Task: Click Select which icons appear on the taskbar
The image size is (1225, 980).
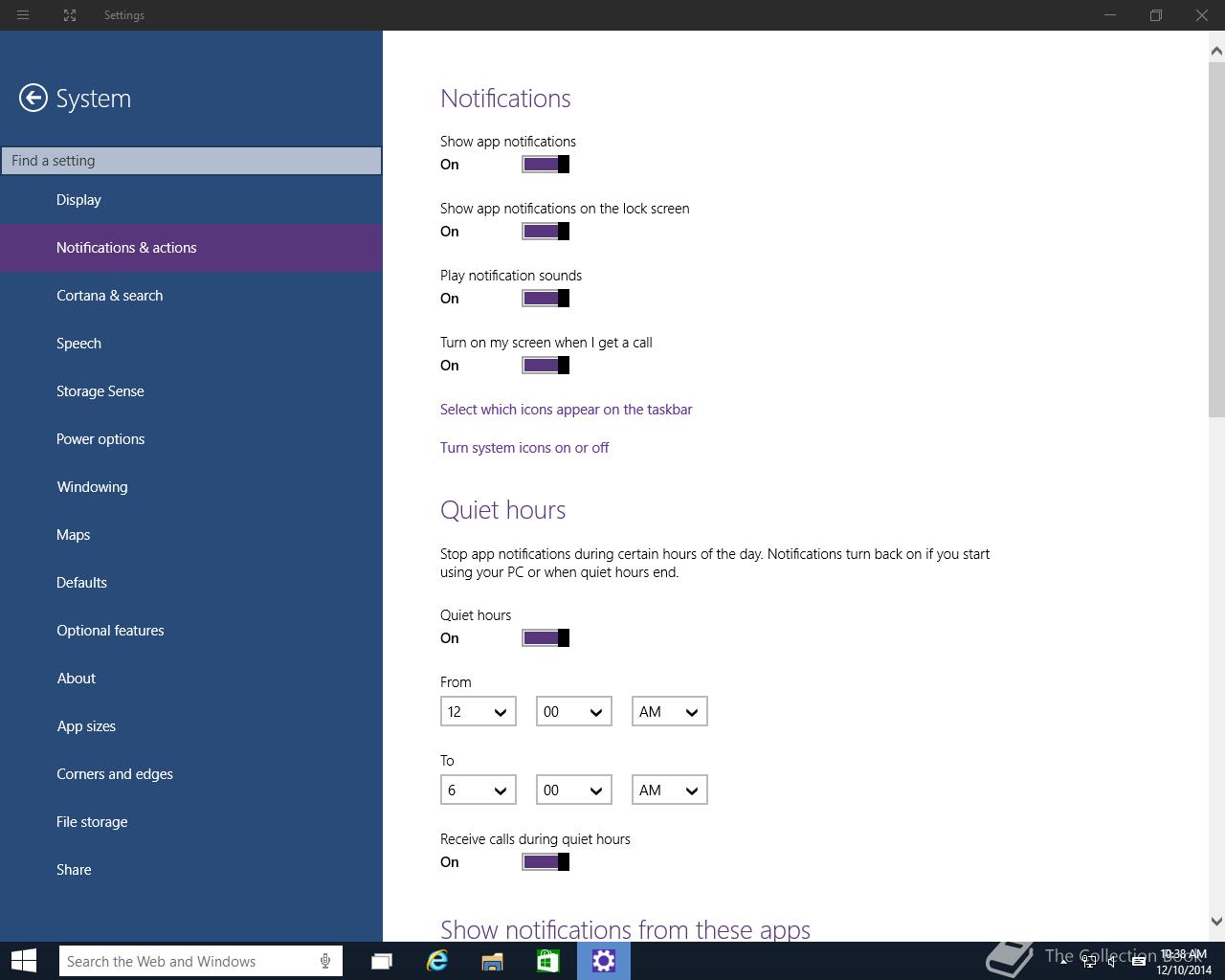Action: pos(566,410)
